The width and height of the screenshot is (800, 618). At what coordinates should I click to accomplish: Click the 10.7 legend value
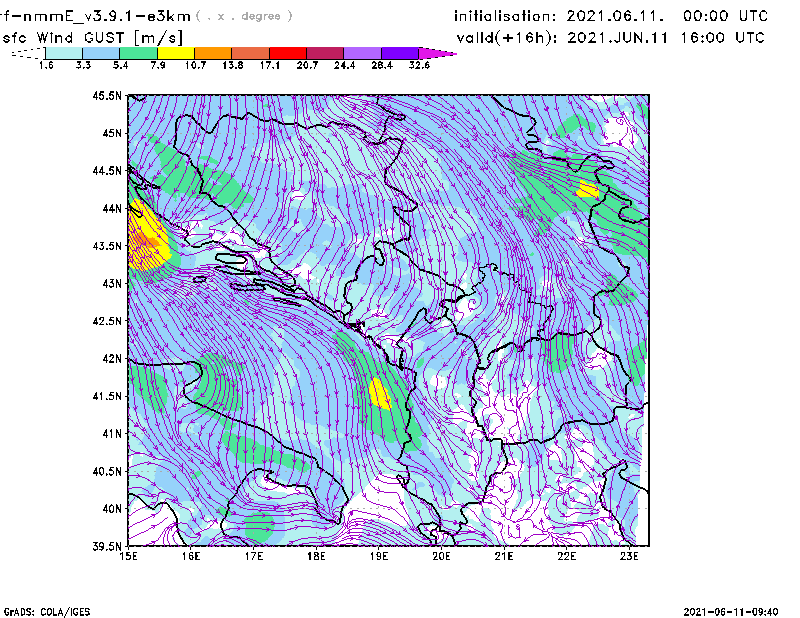pos(195,65)
